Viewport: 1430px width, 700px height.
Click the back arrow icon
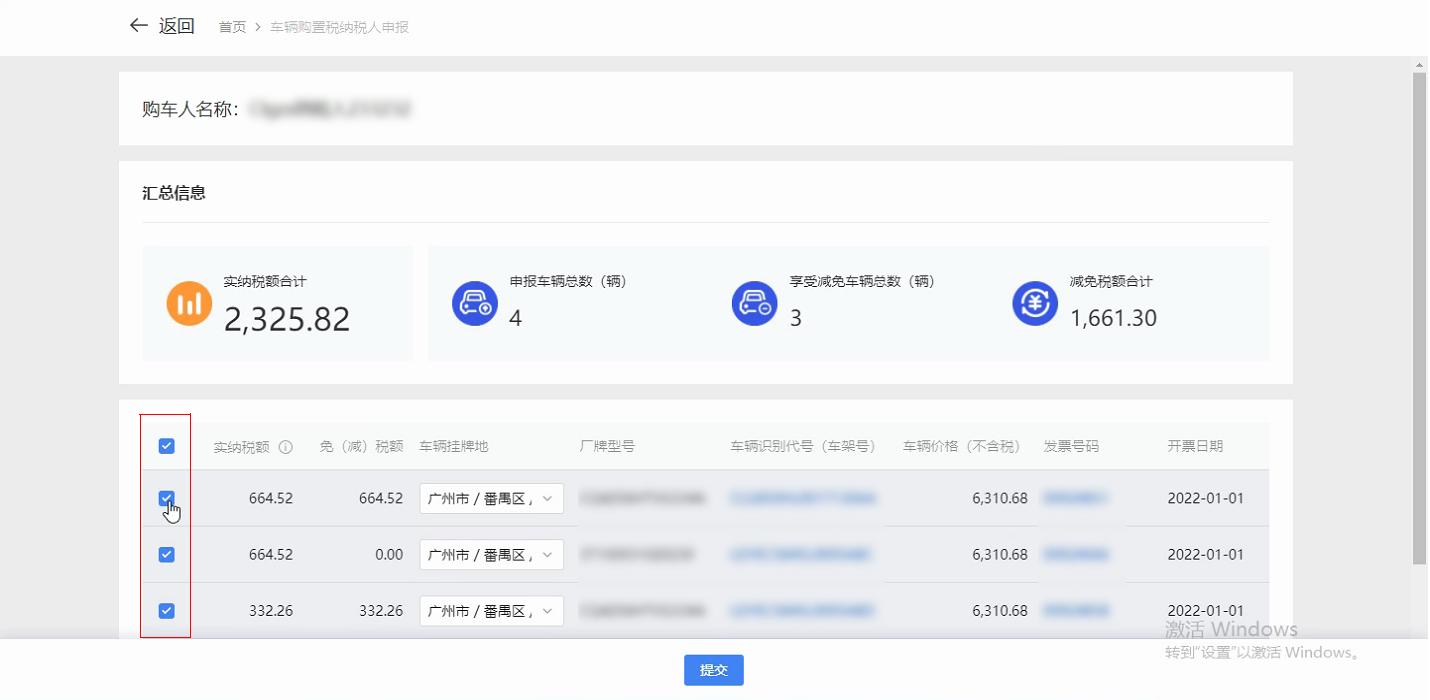coord(138,26)
